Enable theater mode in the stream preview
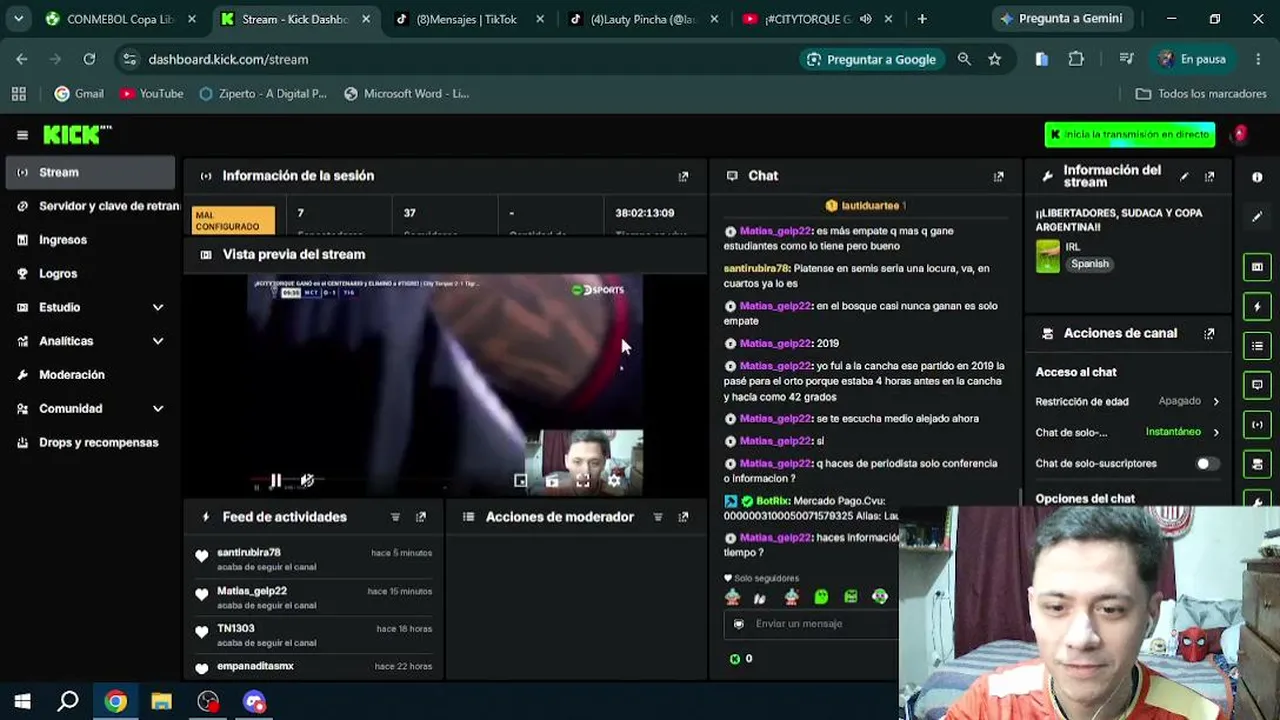1280x720 pixels. click(552, 481)
